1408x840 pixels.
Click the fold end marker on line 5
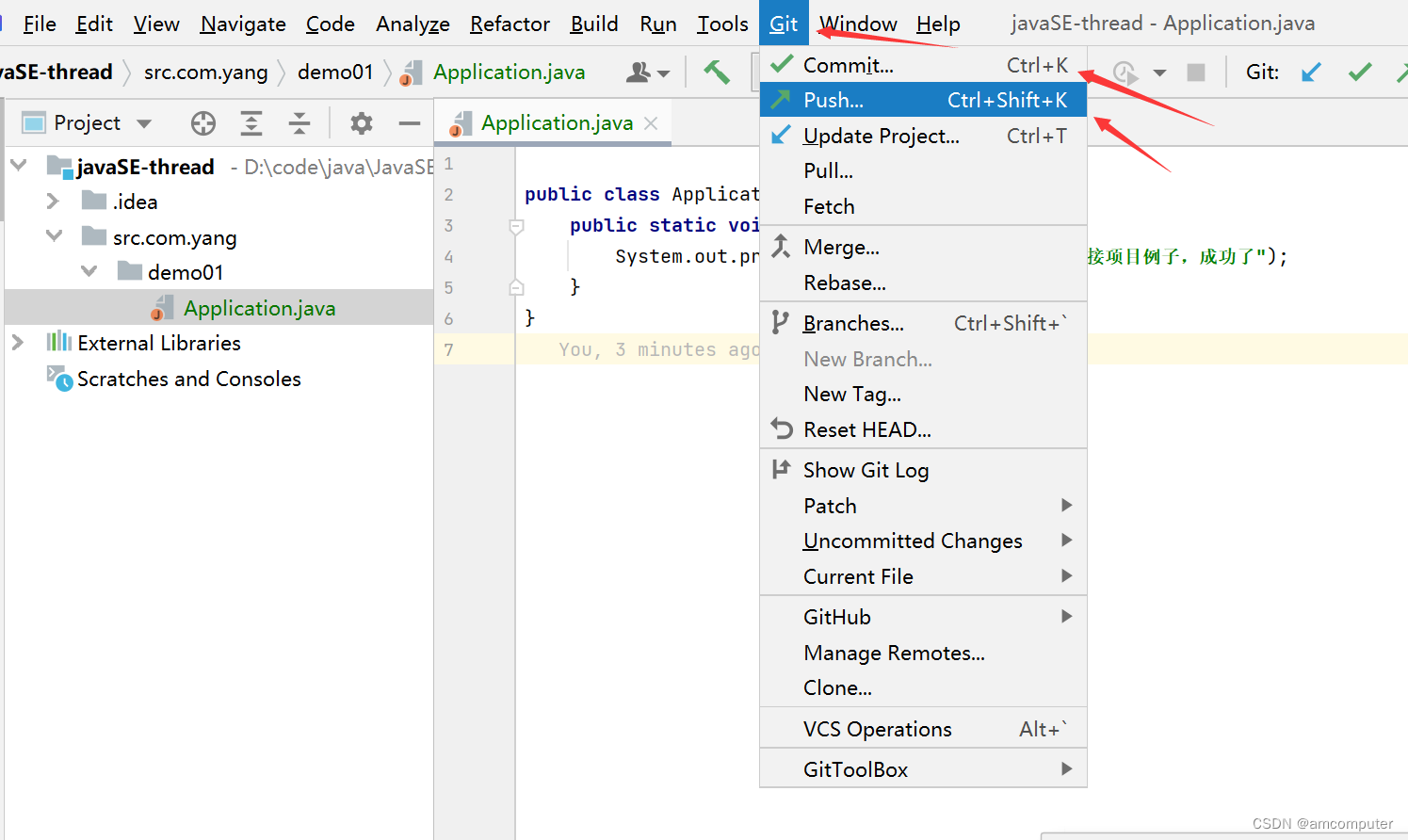click(516, 287)
